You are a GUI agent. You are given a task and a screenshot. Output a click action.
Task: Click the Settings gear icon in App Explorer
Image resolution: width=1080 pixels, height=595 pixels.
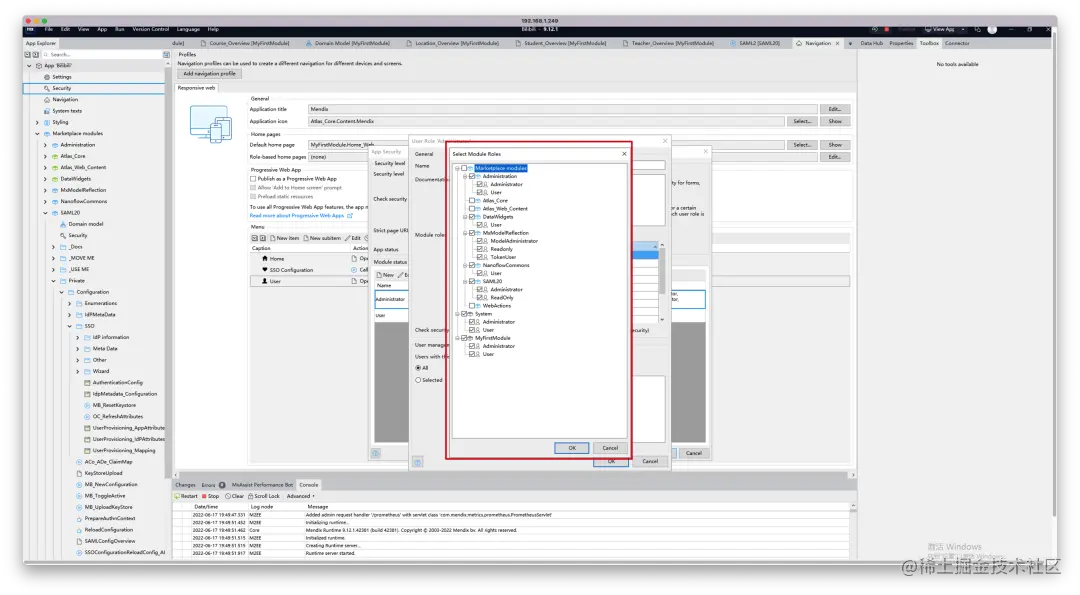tap(47, 77)
